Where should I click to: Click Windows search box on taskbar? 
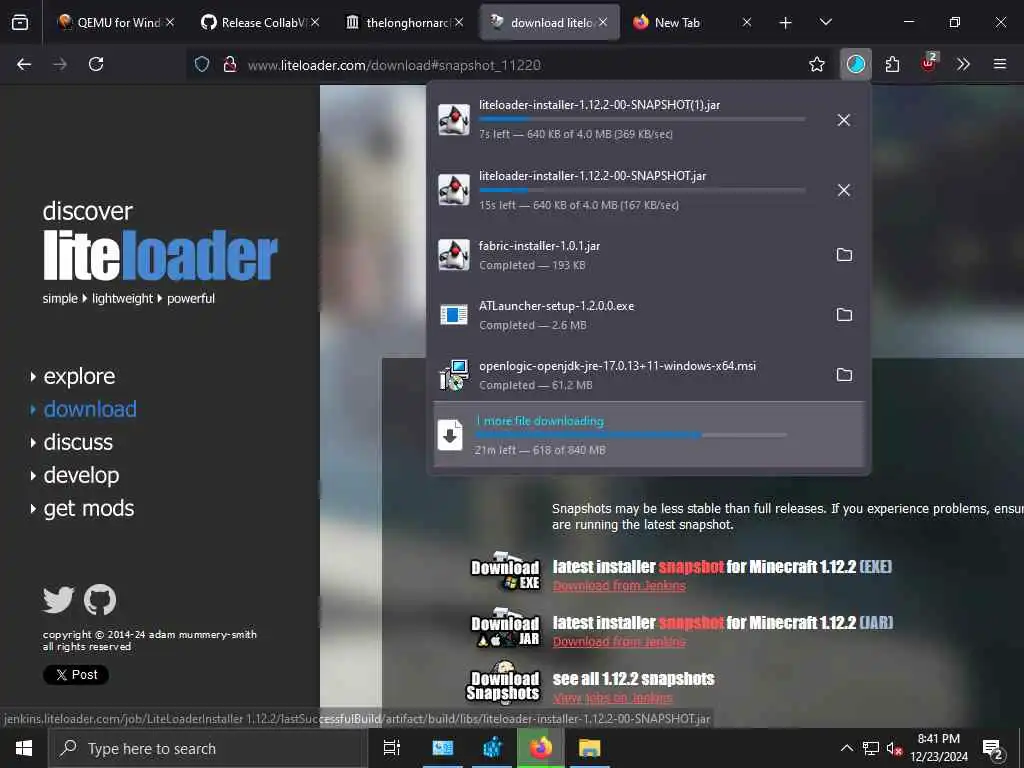208,748
